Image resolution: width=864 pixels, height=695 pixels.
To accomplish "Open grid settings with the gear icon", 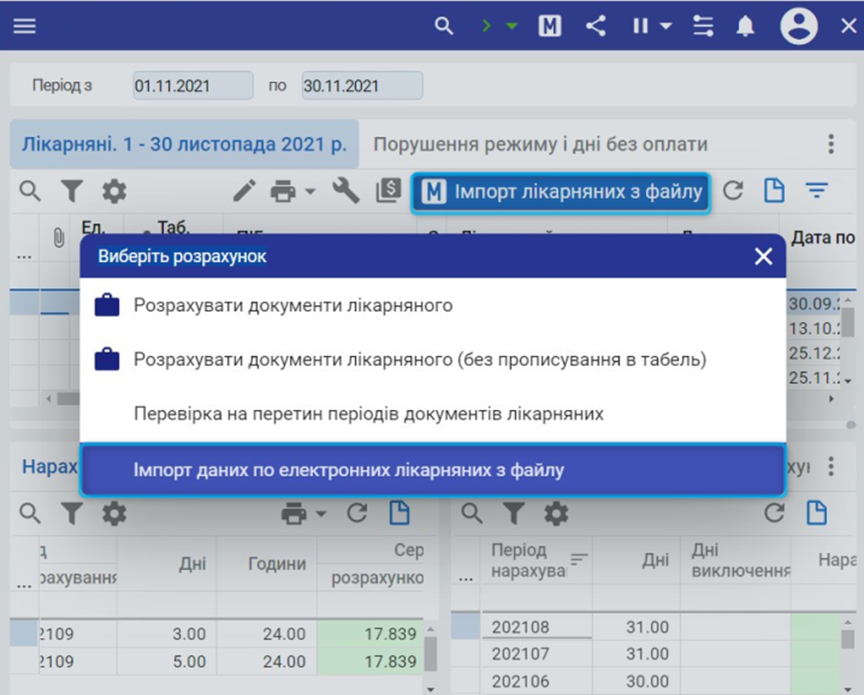I will tap(113, 190).
